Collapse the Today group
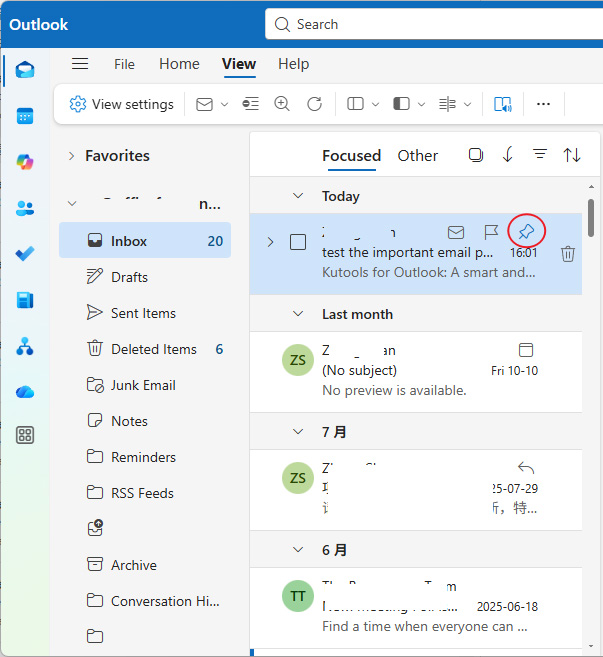Viewport: 603px width, 657px height. [298, 196]
